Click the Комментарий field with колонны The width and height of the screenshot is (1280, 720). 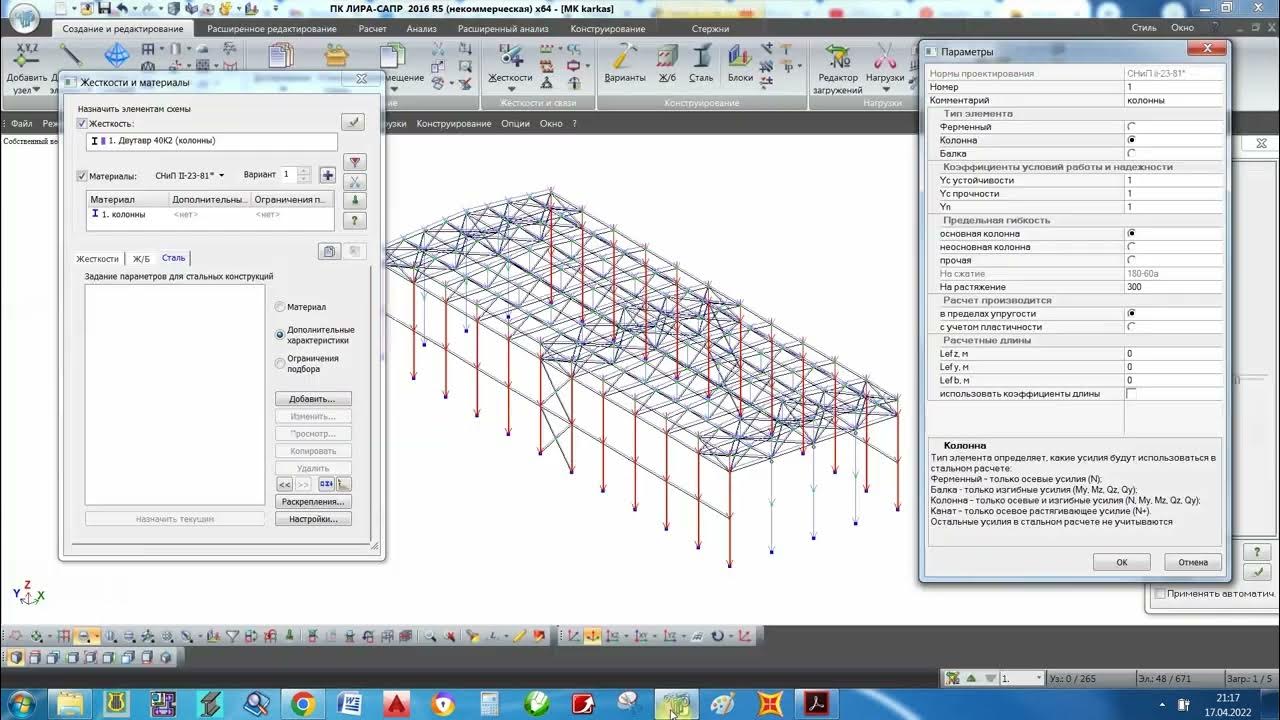[x=1173, y=100]
